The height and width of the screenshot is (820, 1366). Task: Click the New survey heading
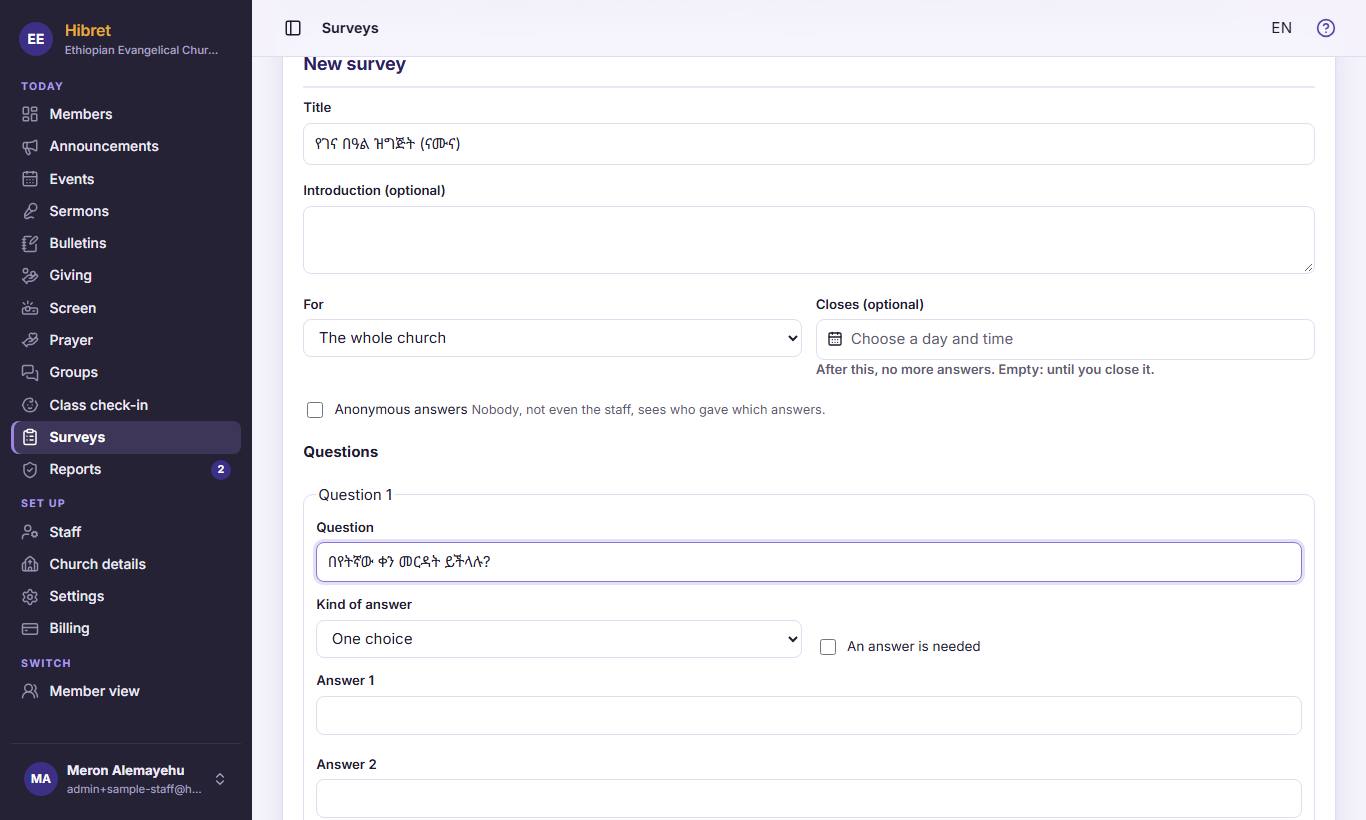point(354,64)
